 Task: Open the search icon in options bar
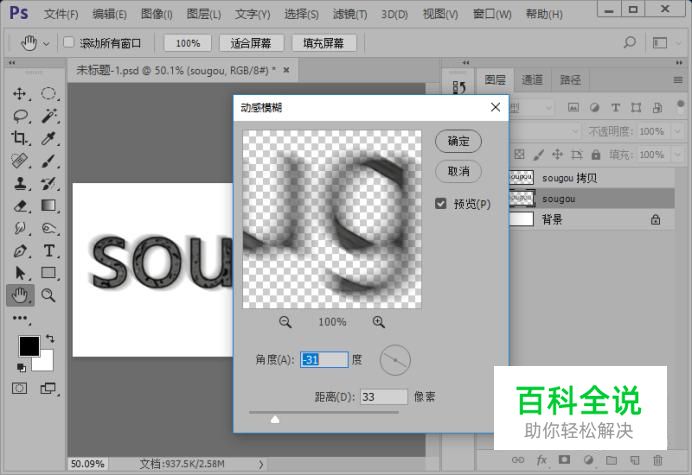(630, 42)
